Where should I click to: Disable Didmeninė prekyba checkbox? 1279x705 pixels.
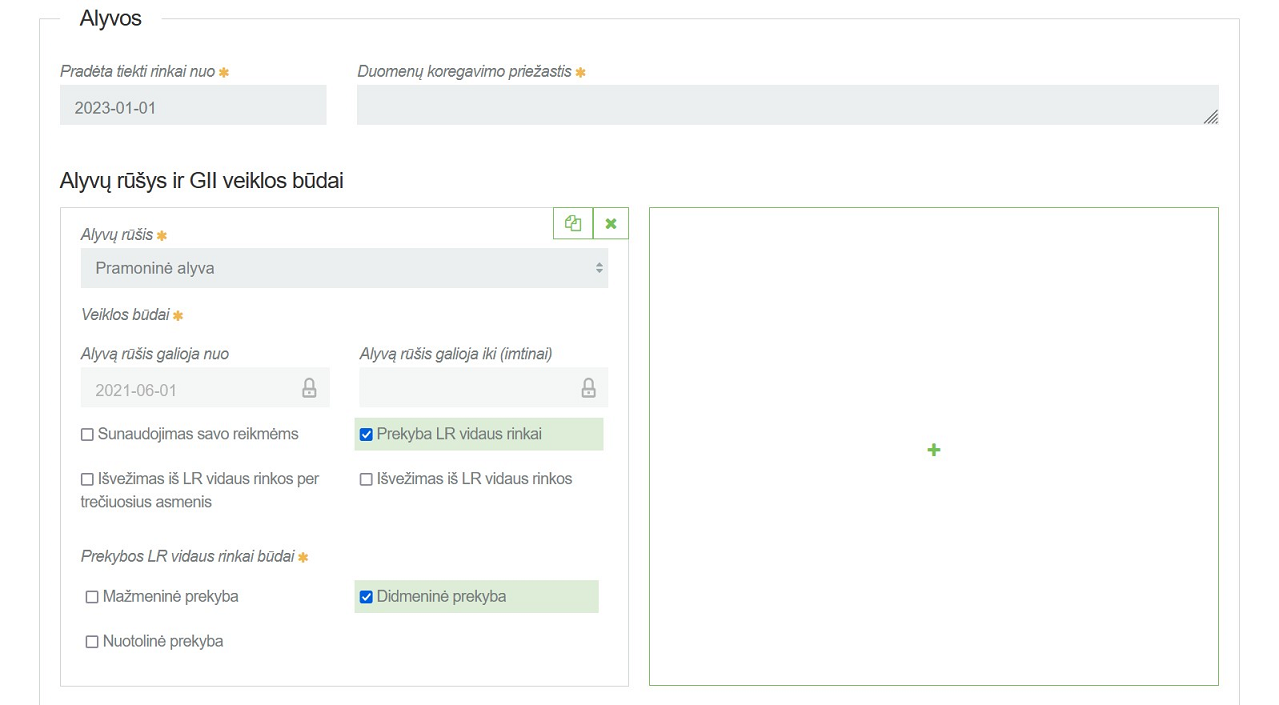(366, 597)
